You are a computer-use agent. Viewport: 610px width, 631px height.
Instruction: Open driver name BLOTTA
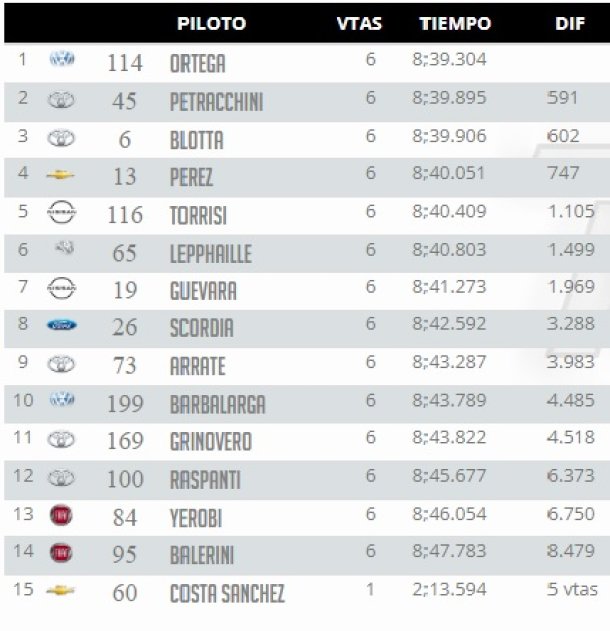pos(197,140)
